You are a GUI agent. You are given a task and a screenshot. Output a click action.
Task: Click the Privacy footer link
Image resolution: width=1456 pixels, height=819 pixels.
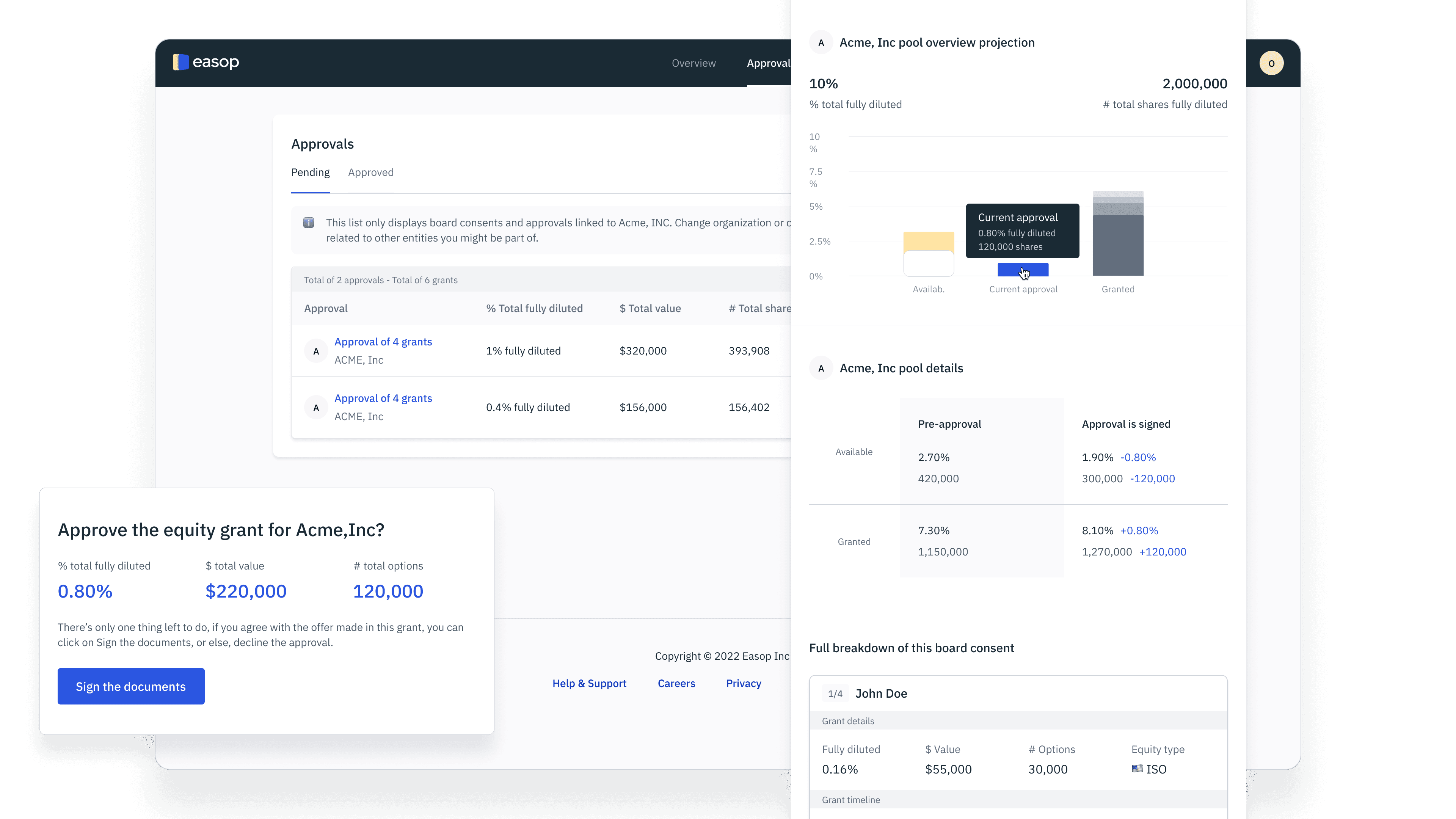tap(743, 683)
